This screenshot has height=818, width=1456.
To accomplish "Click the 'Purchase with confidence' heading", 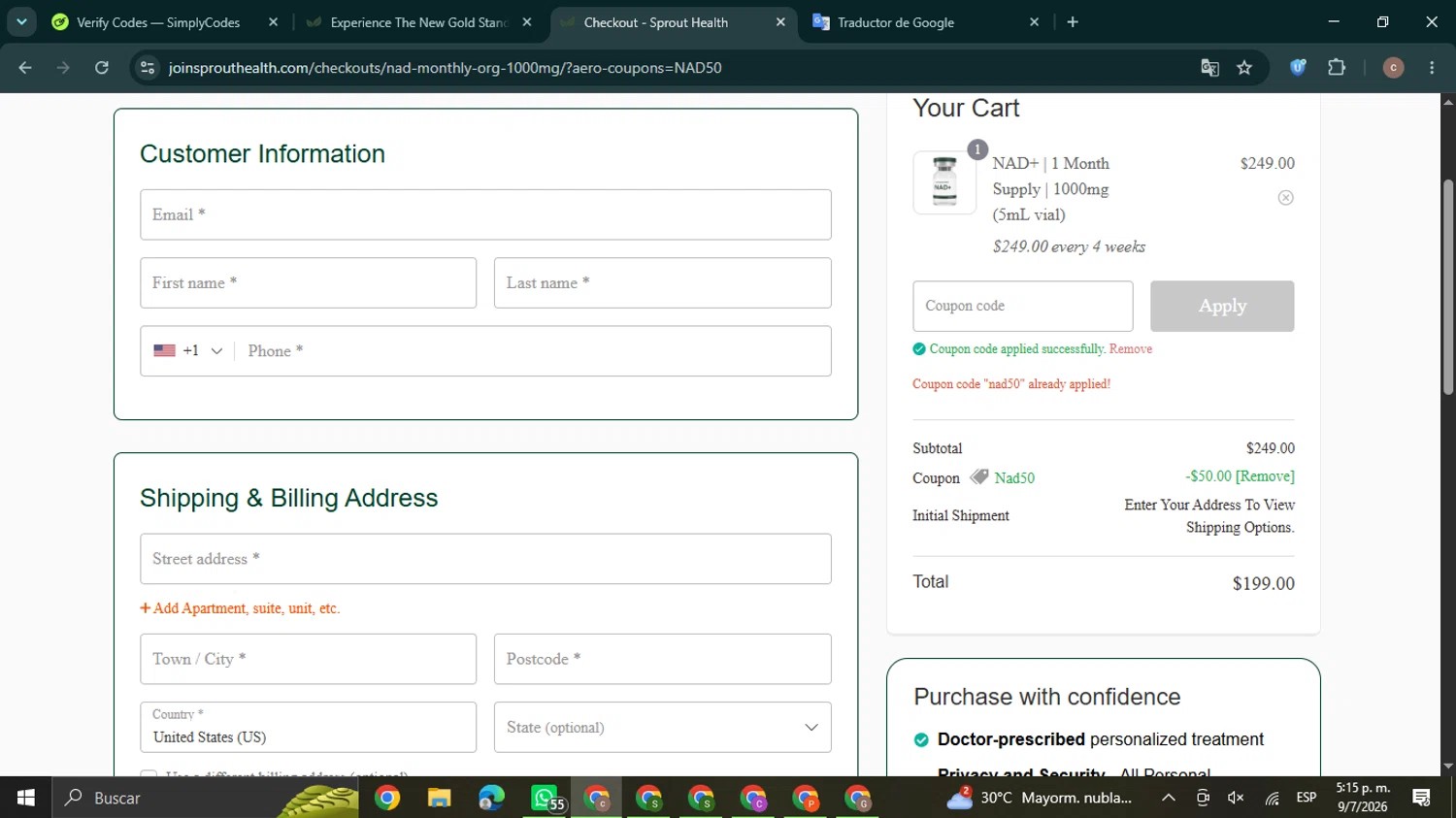I will [x=1047, y=697].
